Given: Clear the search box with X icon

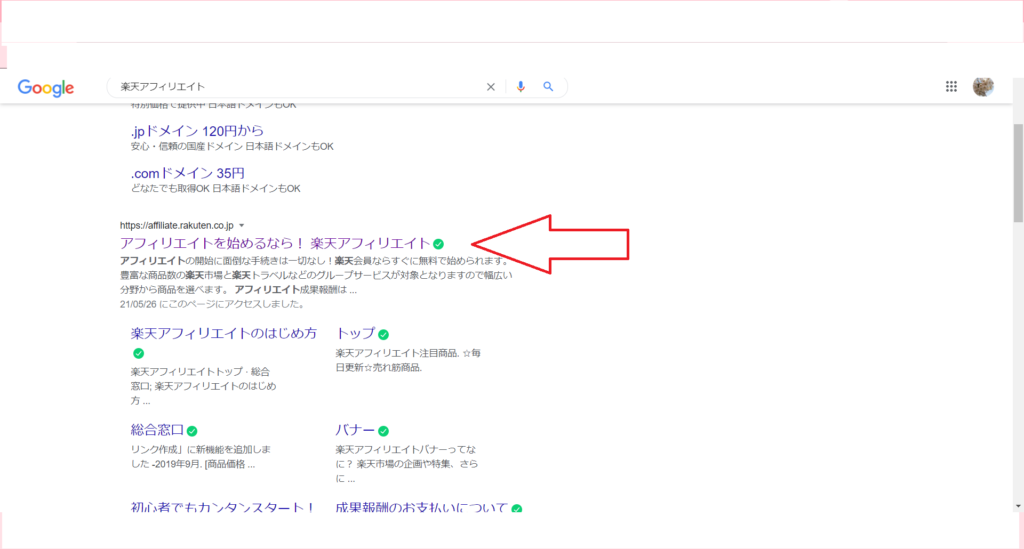Looking at the screenshot, I should coord(490,87).
